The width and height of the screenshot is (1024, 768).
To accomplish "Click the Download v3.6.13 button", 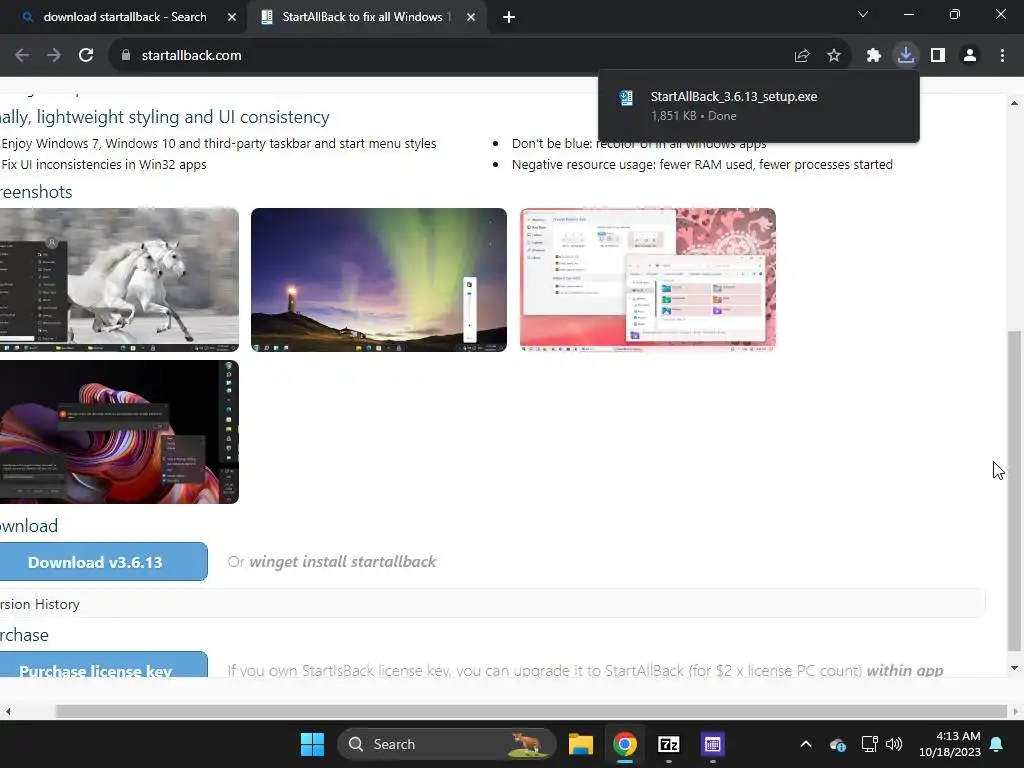I will [103, 562].
